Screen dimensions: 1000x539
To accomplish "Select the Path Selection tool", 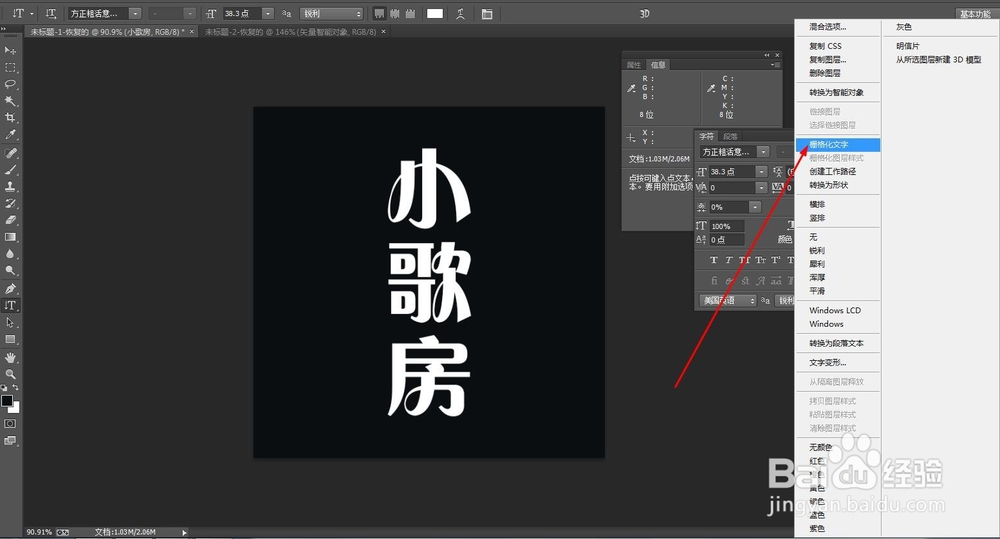I will (10, 323).
